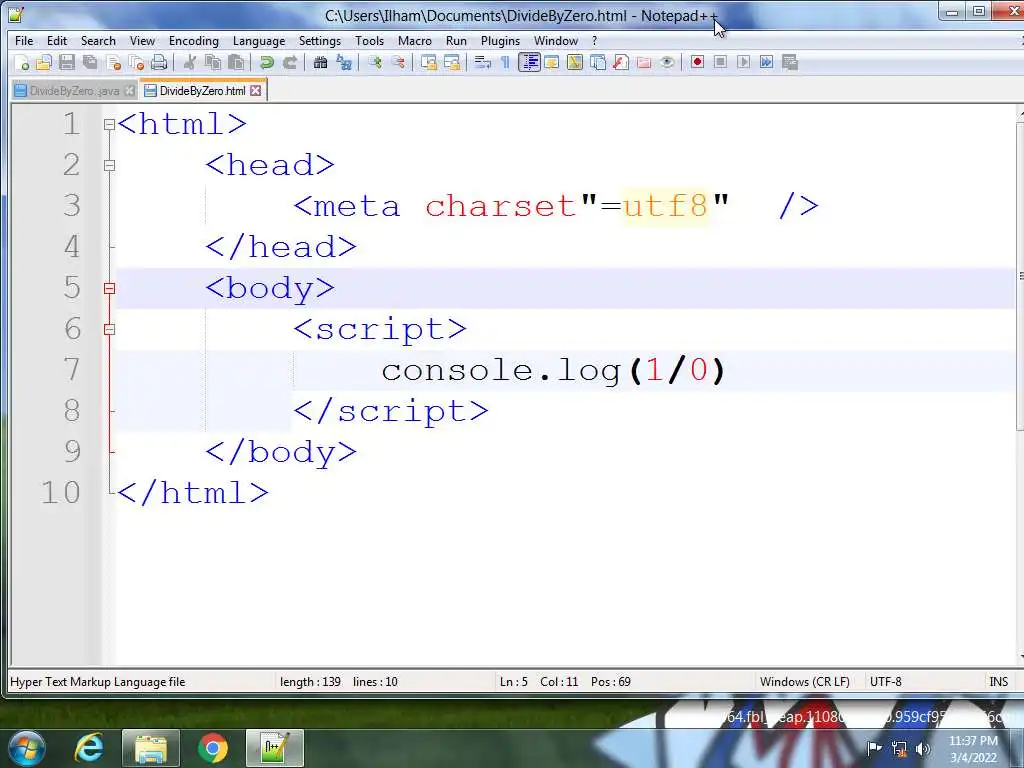Click the Zoom In toolbar icon
The height and width of the screenshot is (768, 1024).
pyautogui.click(x=375, y=63)
